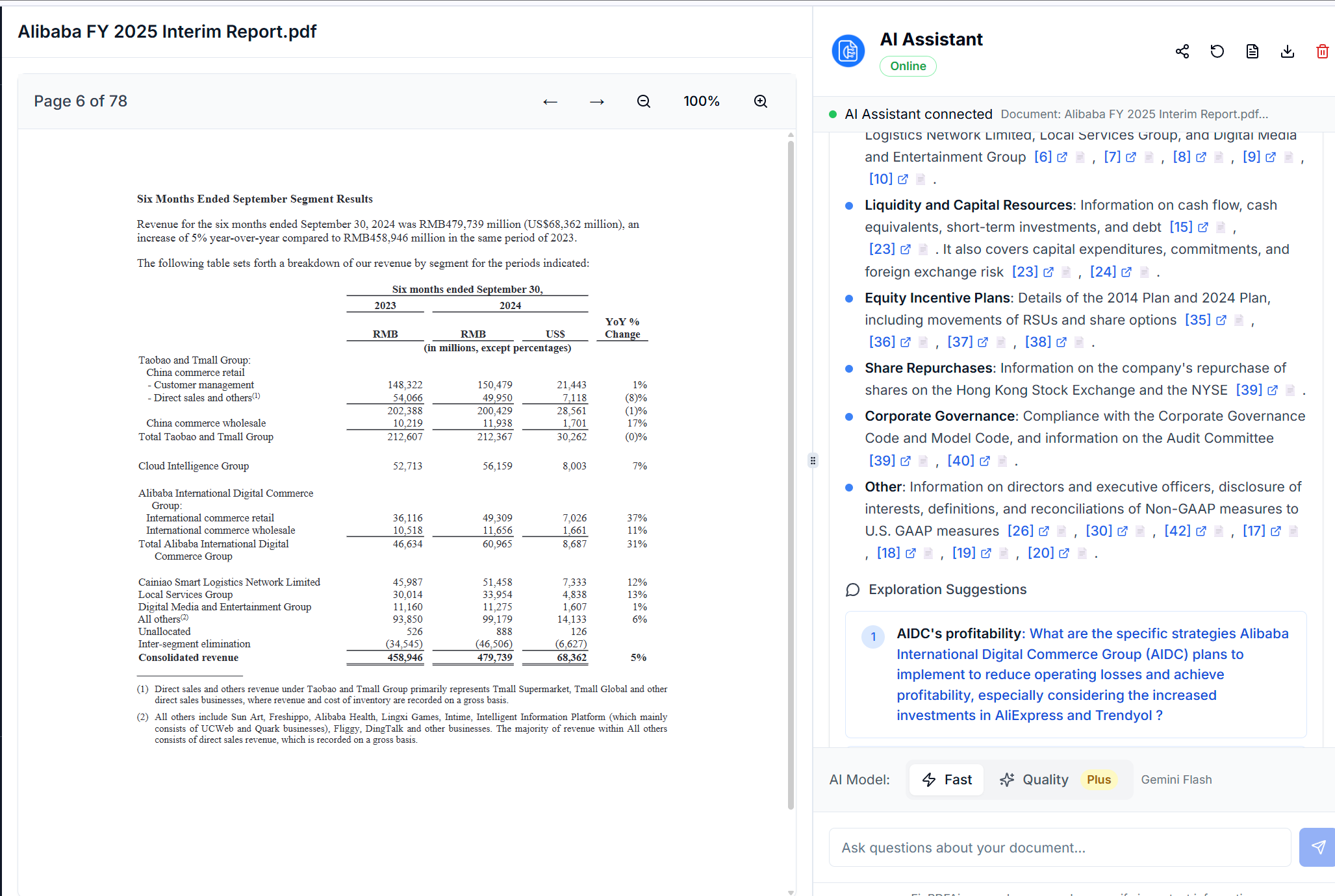Image resolution: width=1335 pixels, height=896 pixels.
Task: Open citation [15] external link icon
Action: (x=1203, y=227)
